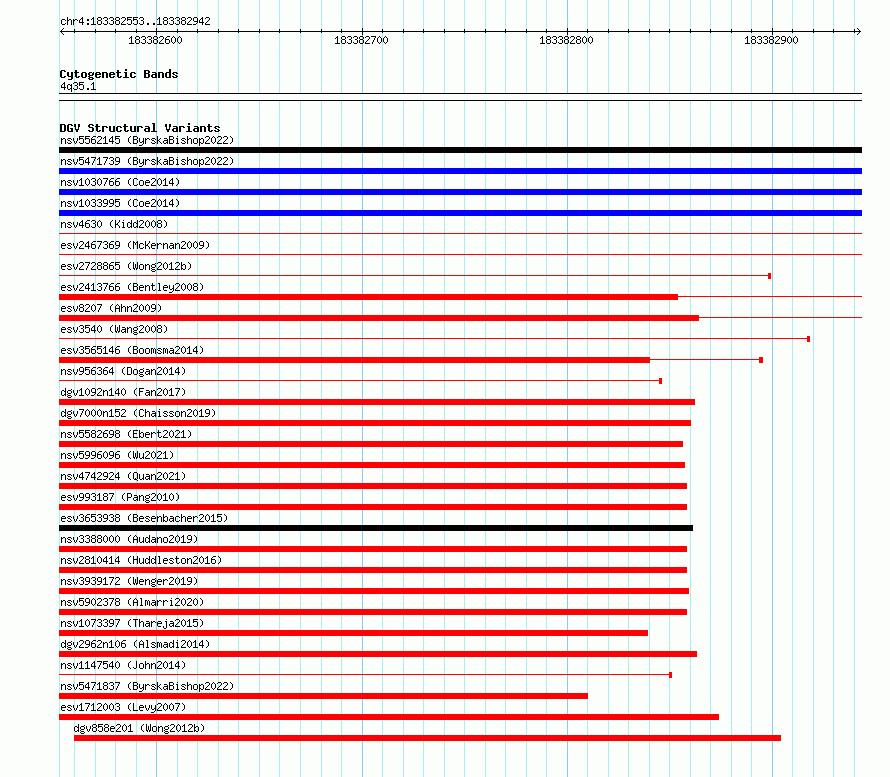Screen dimensions: 890x777
Task: Click the black bar under esv3653938
Action: point(376,528)
